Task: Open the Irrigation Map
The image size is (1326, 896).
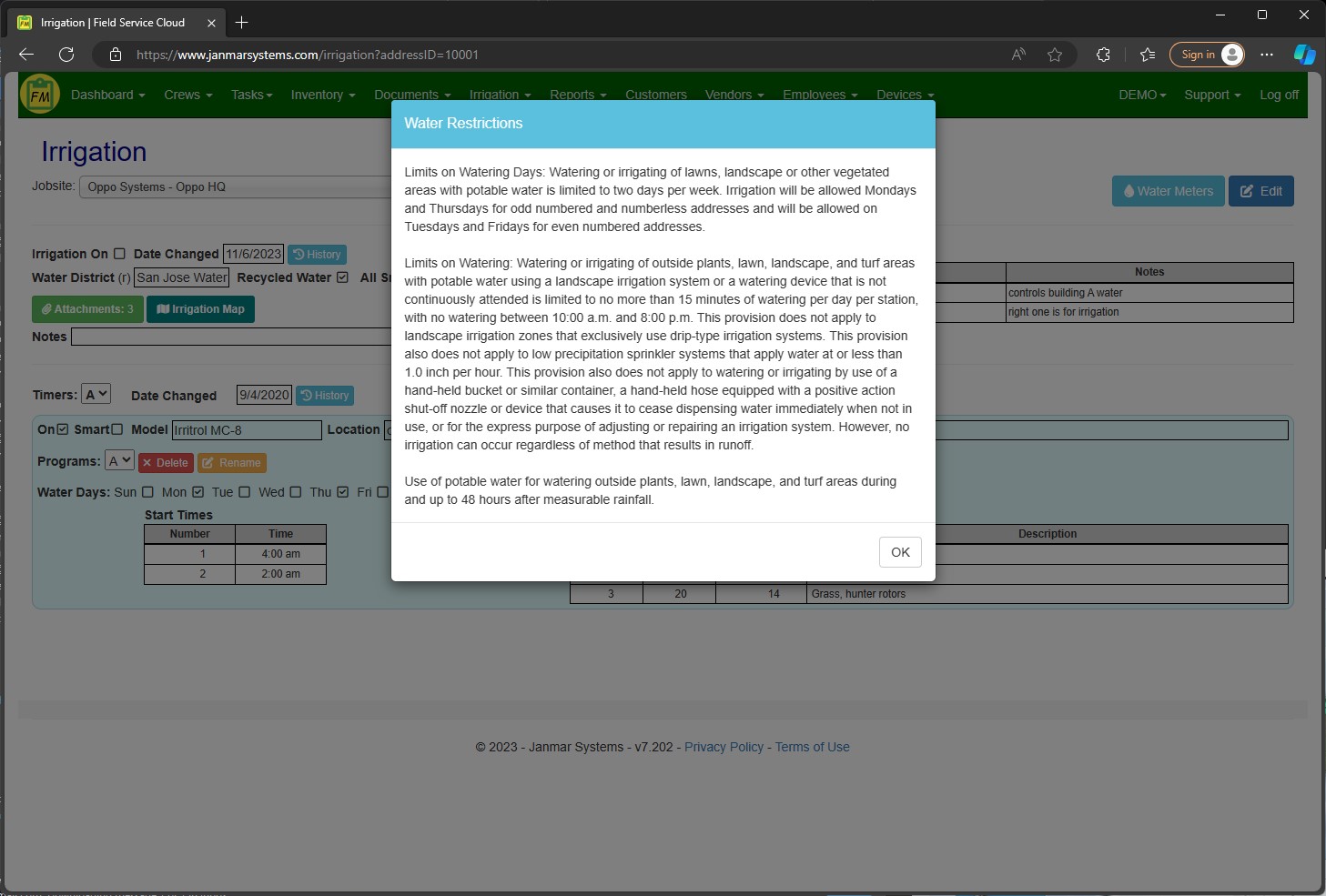Action: (200, 309)
